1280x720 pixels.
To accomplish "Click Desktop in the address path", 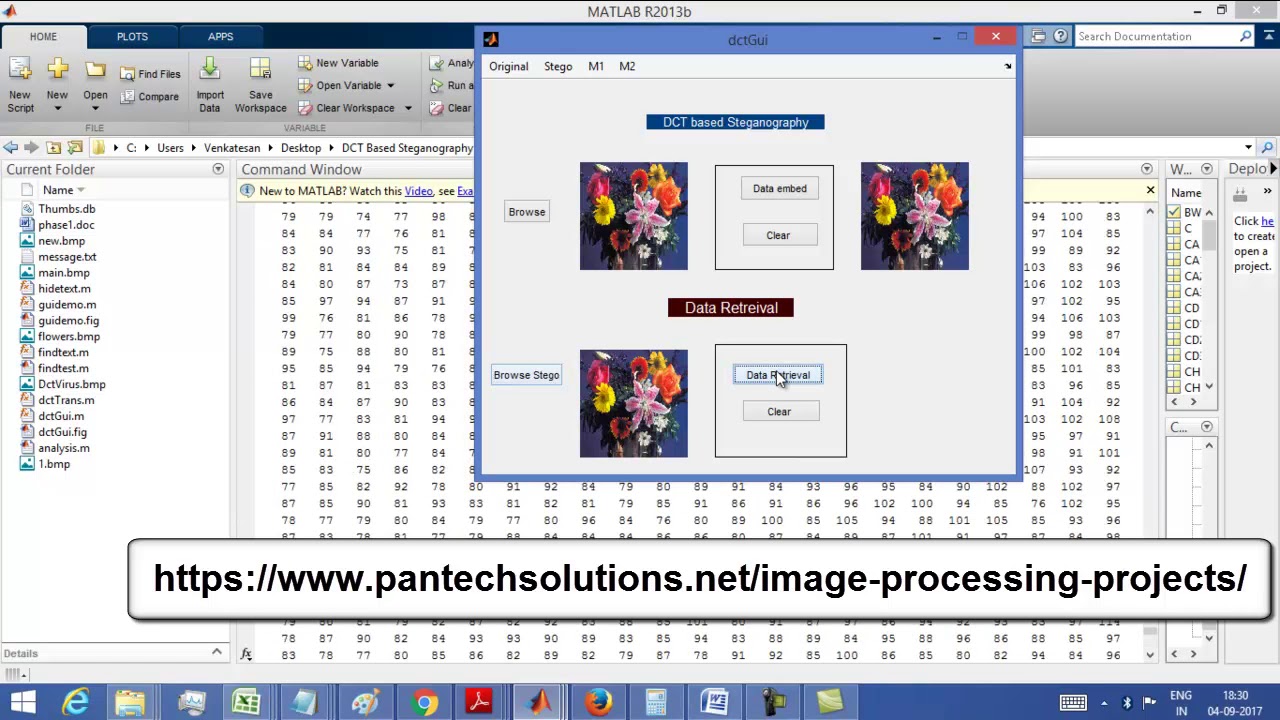I will click(301, 148).
